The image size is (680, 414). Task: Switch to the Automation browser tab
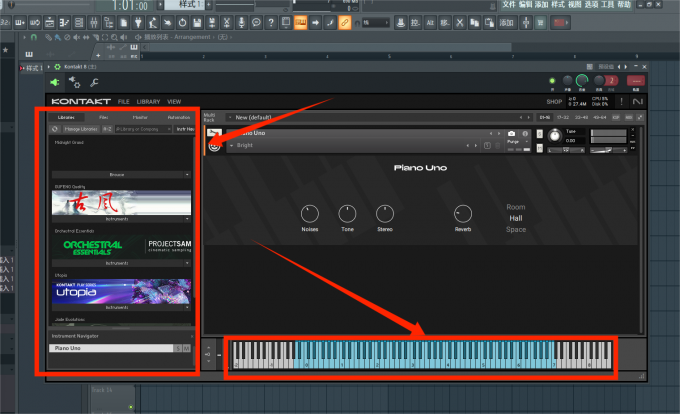click(179, 117)
